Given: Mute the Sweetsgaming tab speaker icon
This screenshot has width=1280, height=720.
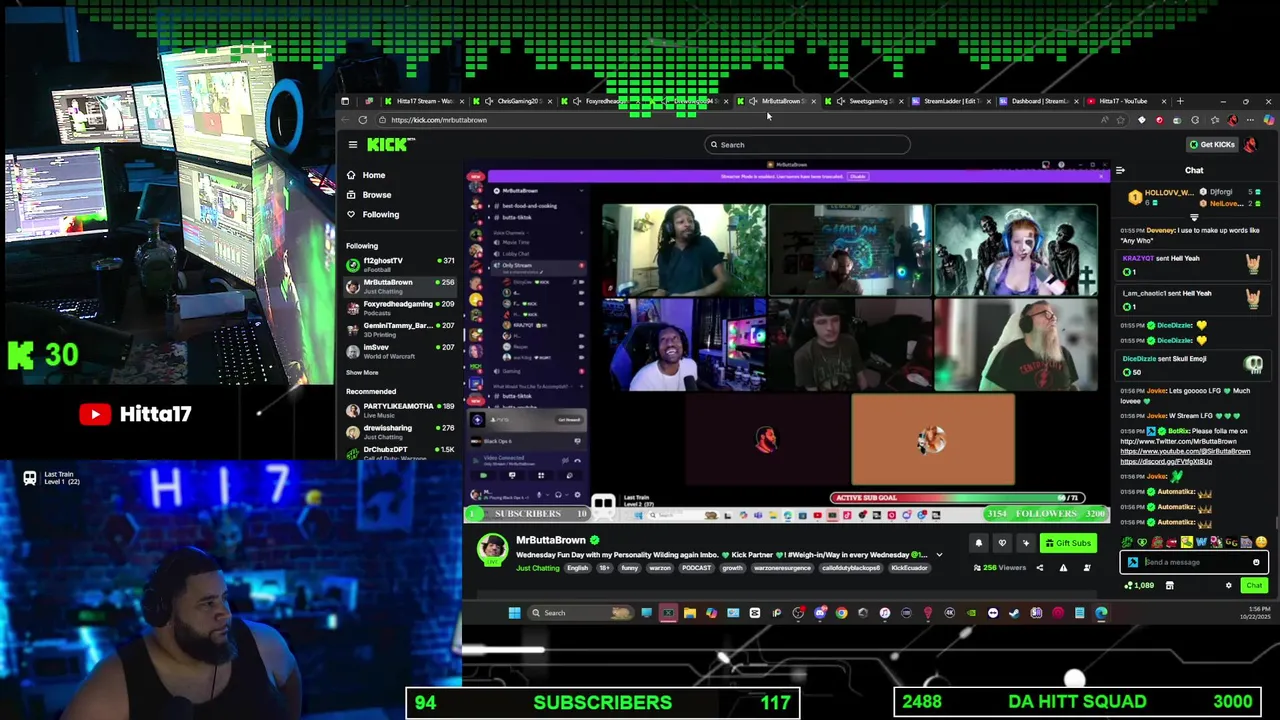Looking at the screenshot, I should click(841, 101).
